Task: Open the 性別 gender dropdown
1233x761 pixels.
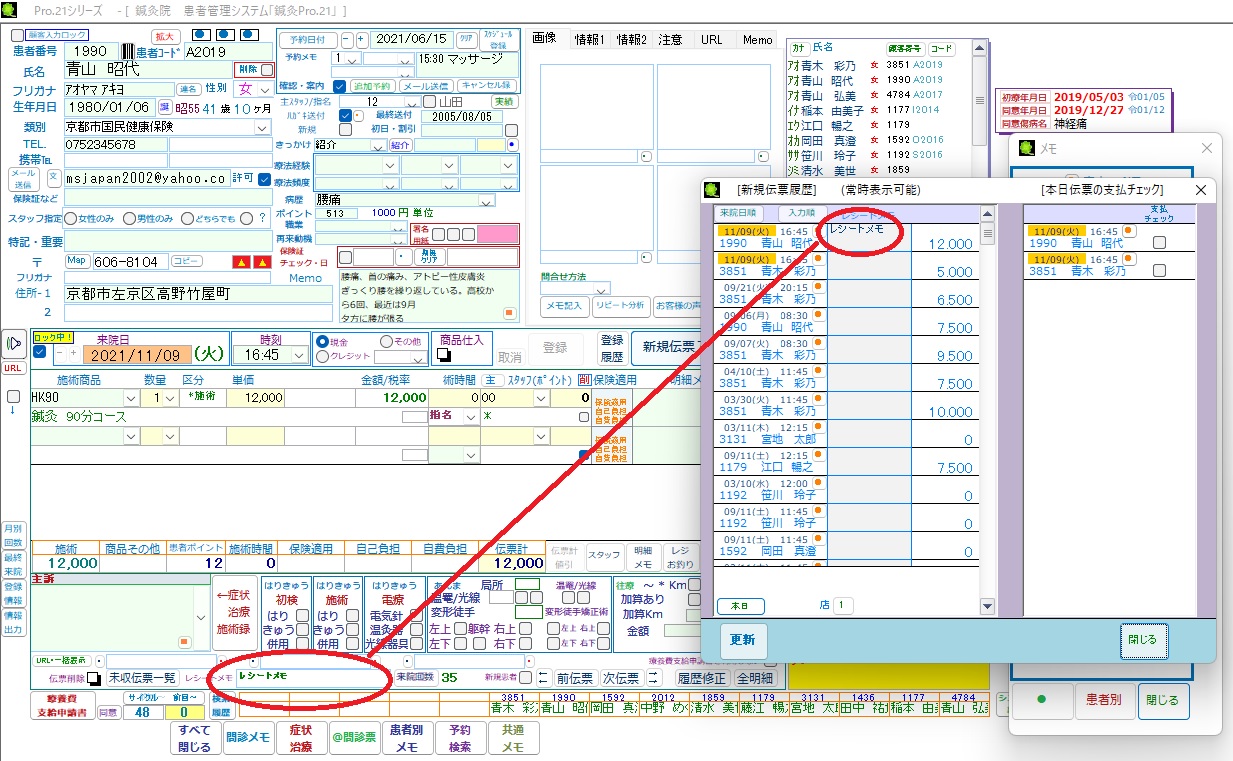Action: pos(265,89)
